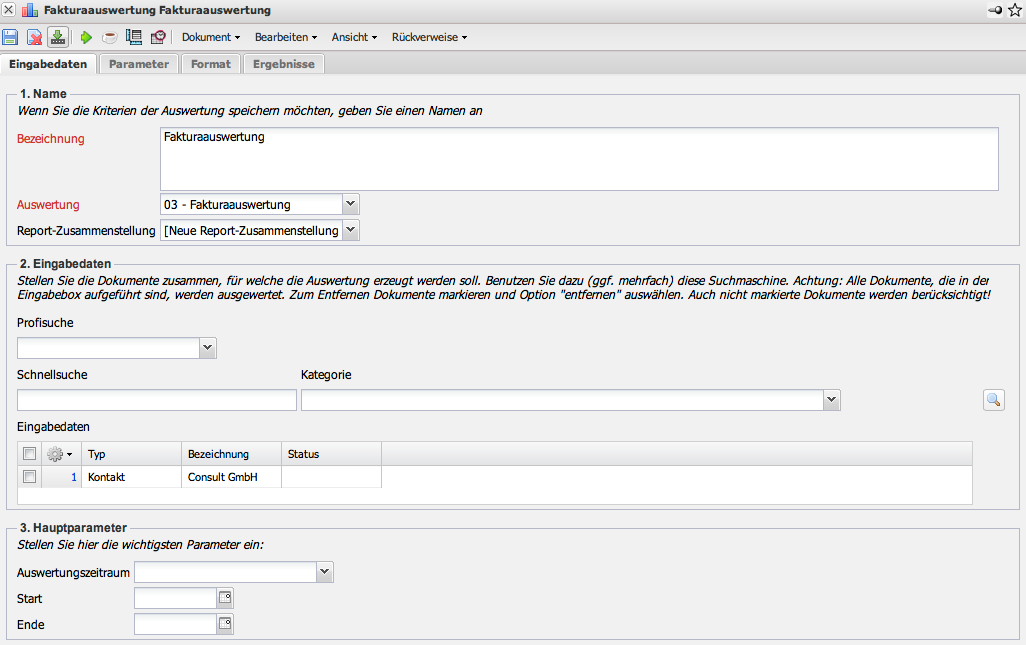This screenshot has width=1026, height=645.
Task: Click the delete document icon with red X
Action: click(34, 37)
